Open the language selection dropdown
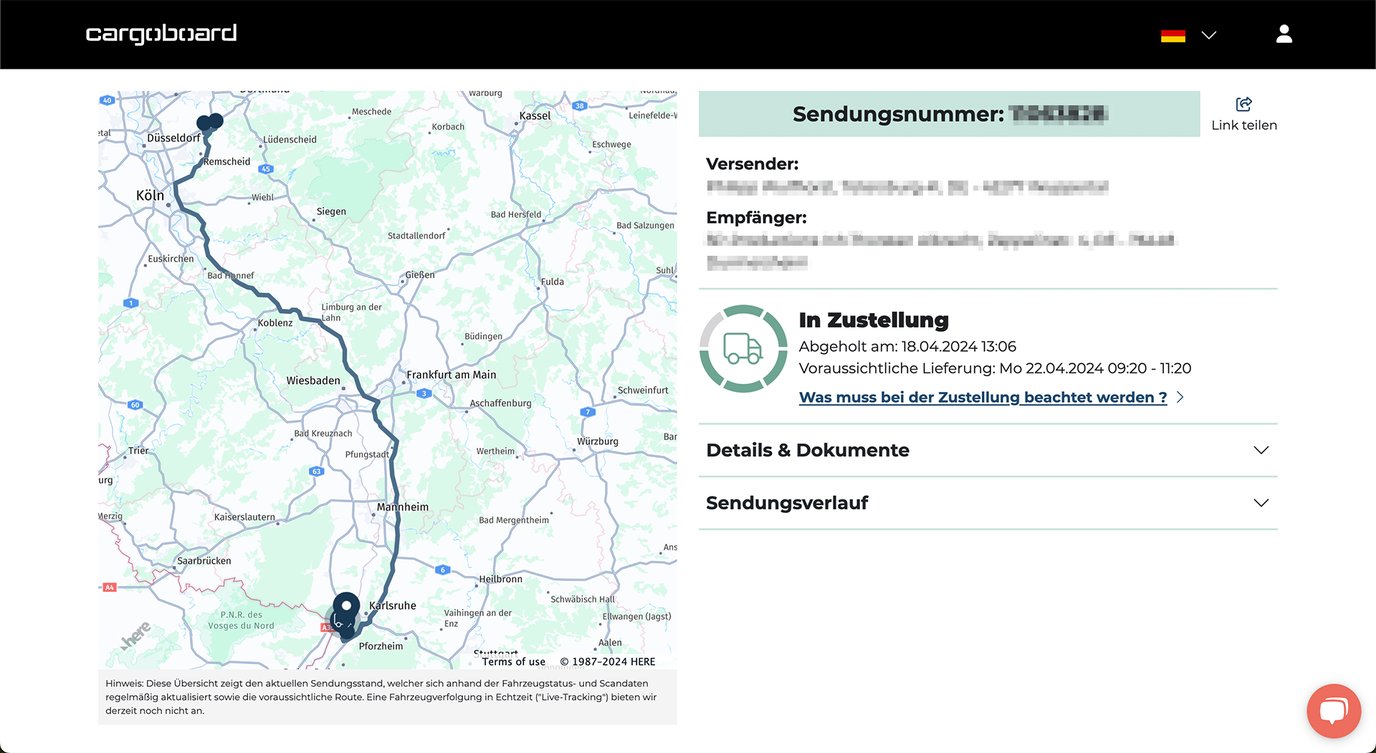This screenshot has width=1376, height=753. (1208, 34)
